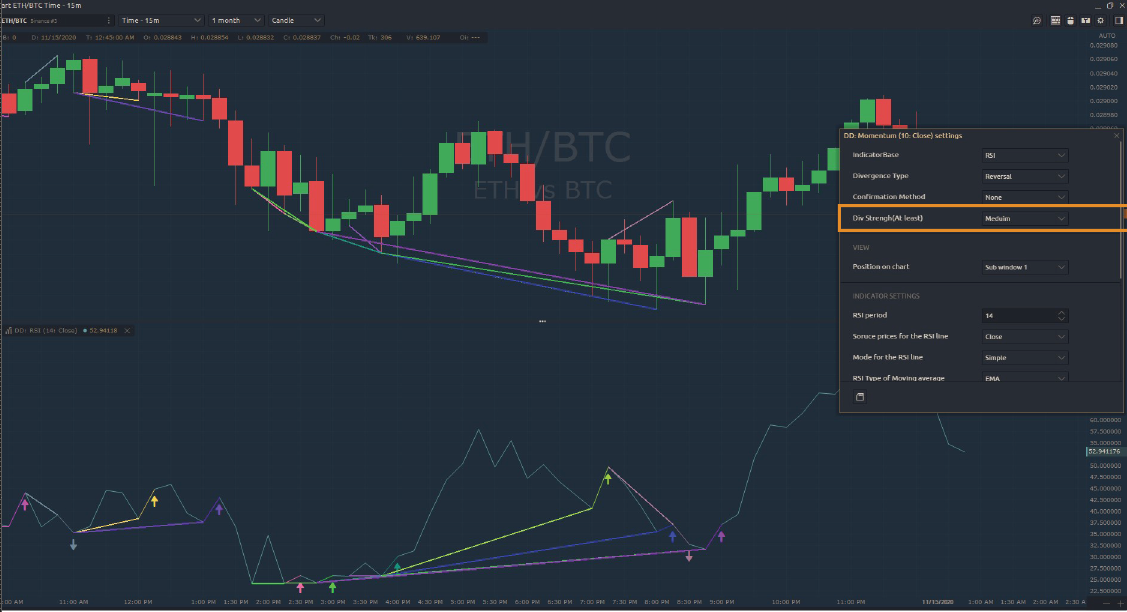The image size is (1127, 612).
Task: Open the Div Strength dropdown set to Medium
Action: click(x=1025, y=218)
